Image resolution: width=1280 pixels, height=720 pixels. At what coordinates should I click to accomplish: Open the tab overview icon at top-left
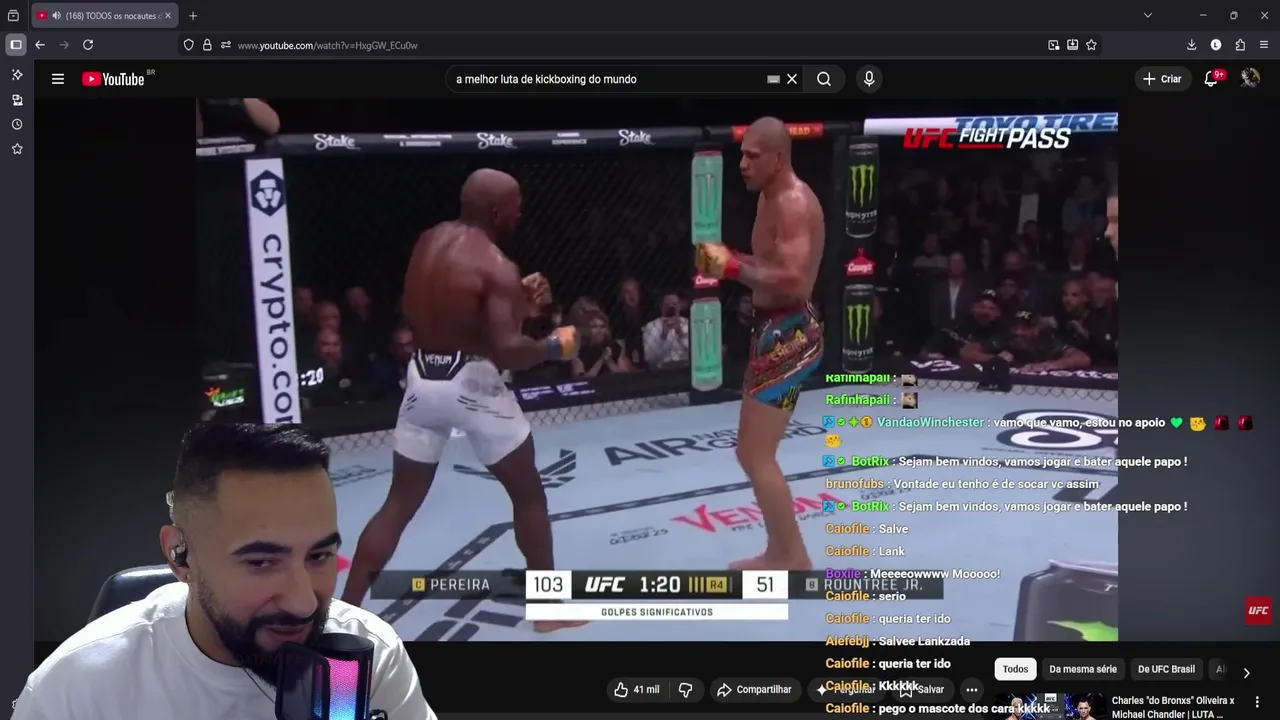(13, 16)
